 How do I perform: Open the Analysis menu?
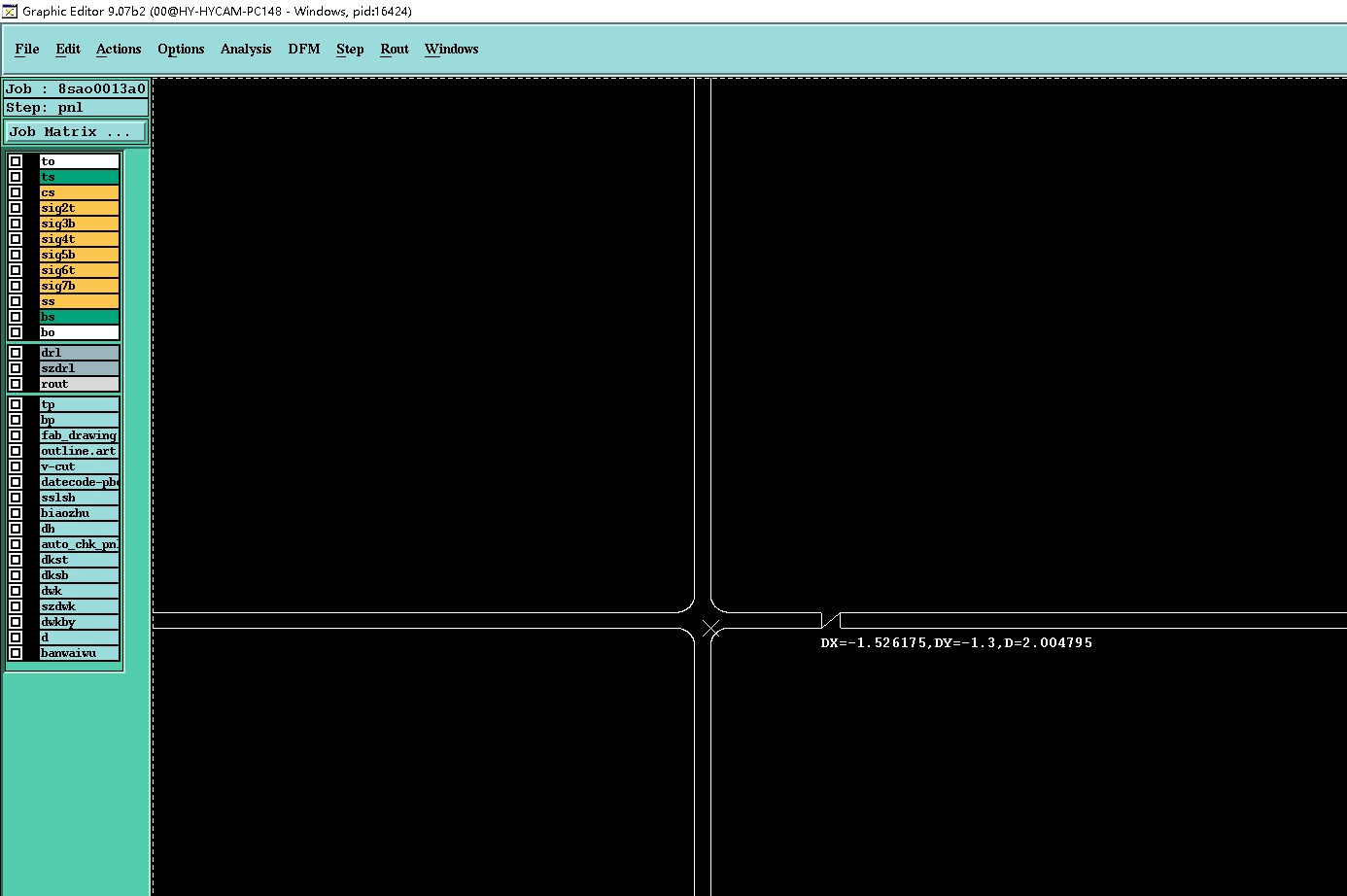click(246, 49)
